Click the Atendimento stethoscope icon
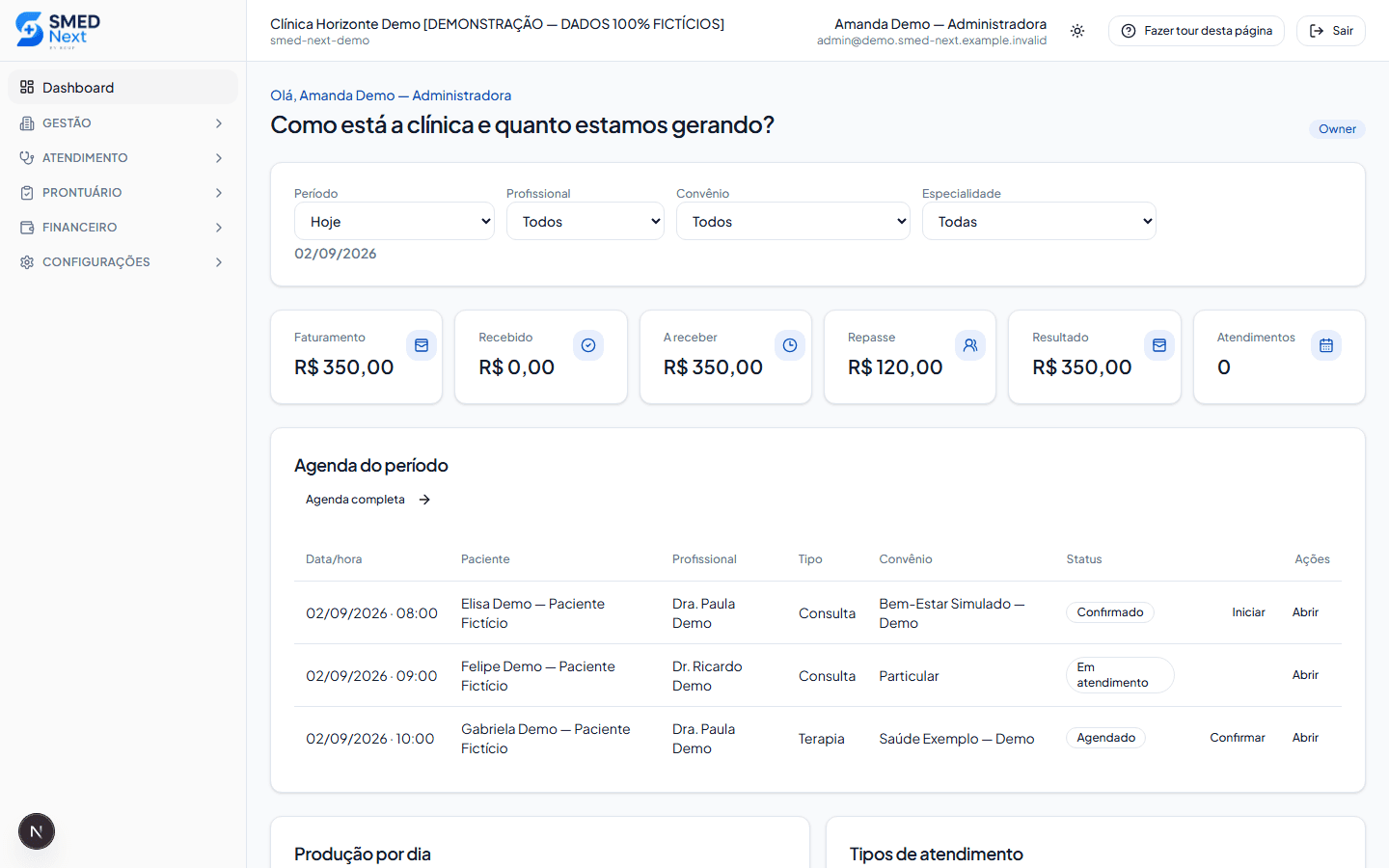This screenshot has width=1389, height=868. (27, 158)
